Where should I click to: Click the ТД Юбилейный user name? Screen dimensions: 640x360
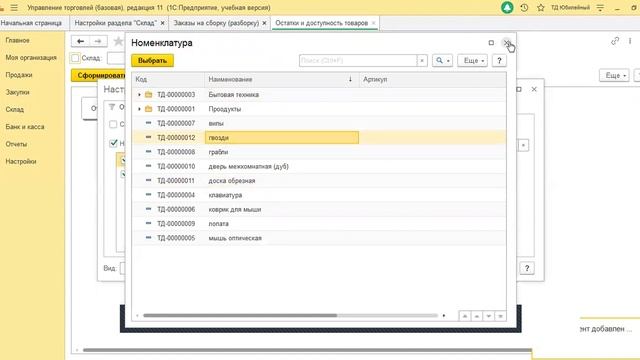point(570,8)
